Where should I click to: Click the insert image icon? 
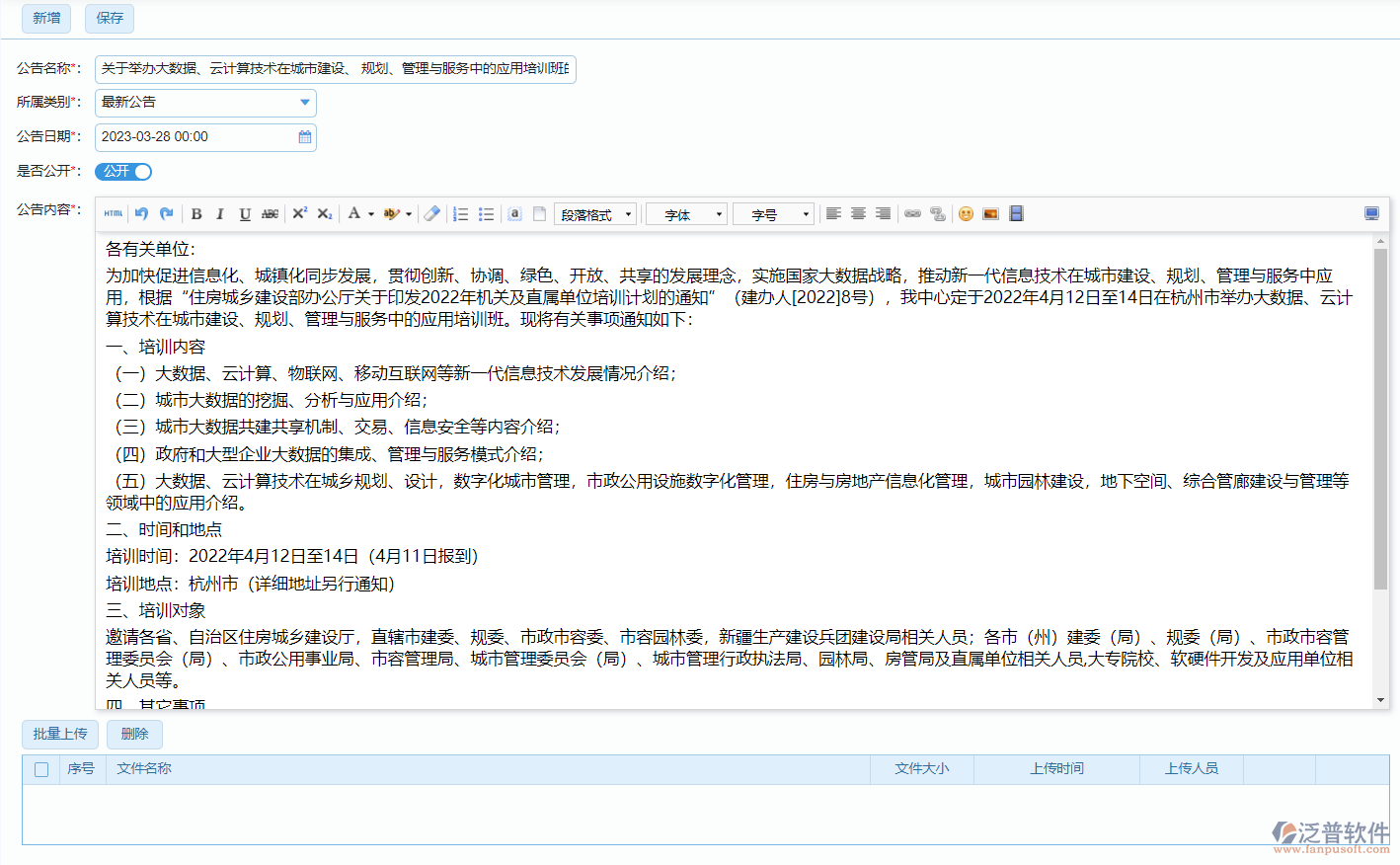pyautogui.click(x=990, y=214)
